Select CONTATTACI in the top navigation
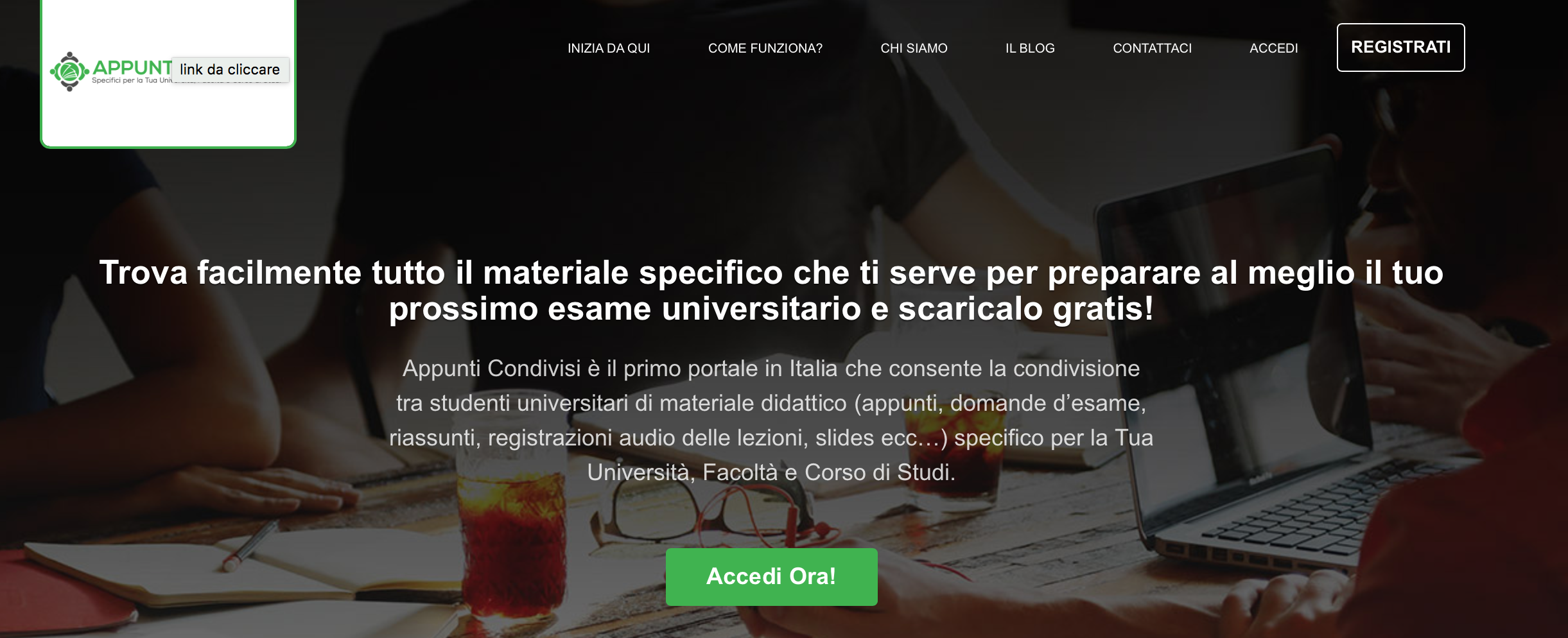This screenshot has height=638, width=1568. click(1152, 48)
